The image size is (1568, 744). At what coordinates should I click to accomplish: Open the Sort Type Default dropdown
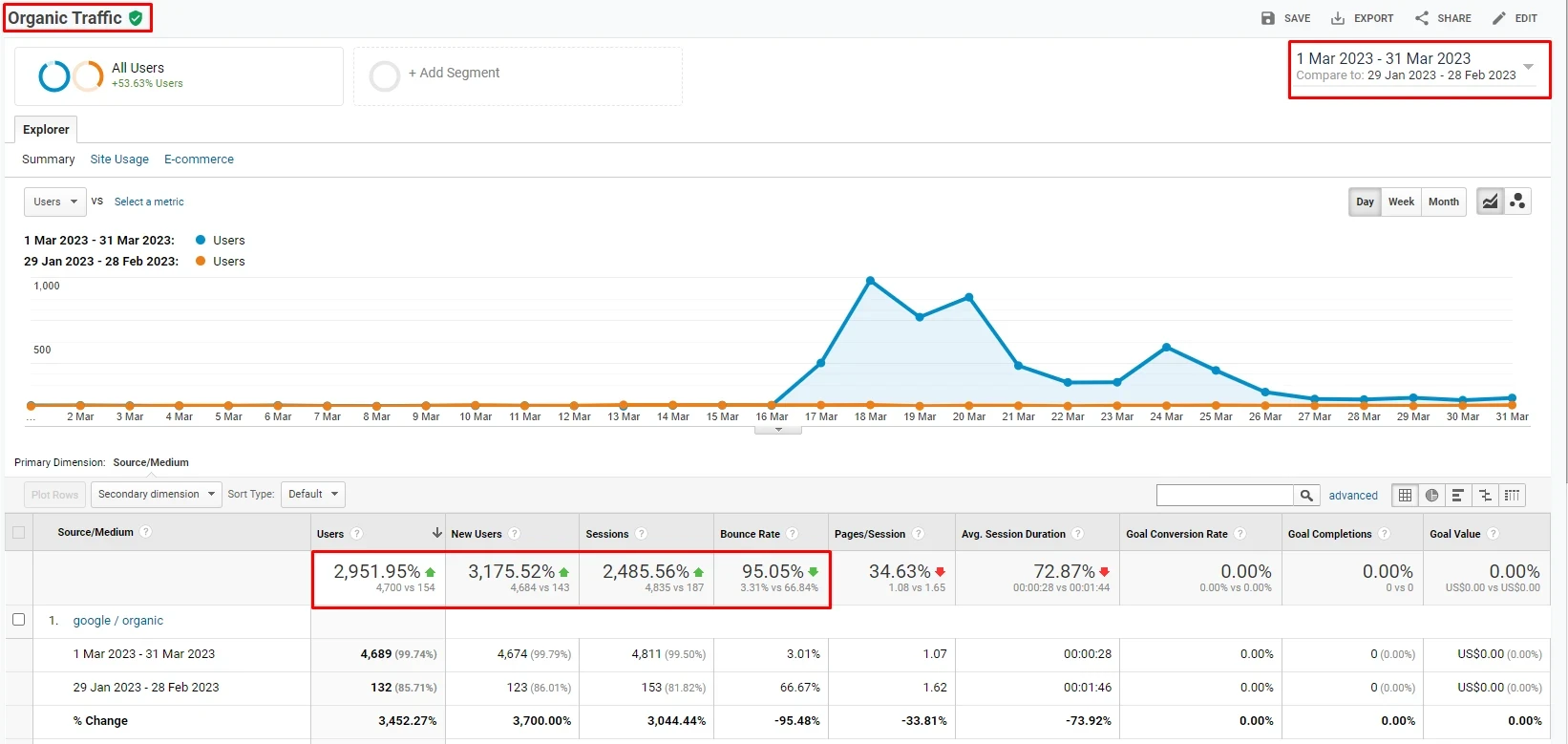[312, 495]
